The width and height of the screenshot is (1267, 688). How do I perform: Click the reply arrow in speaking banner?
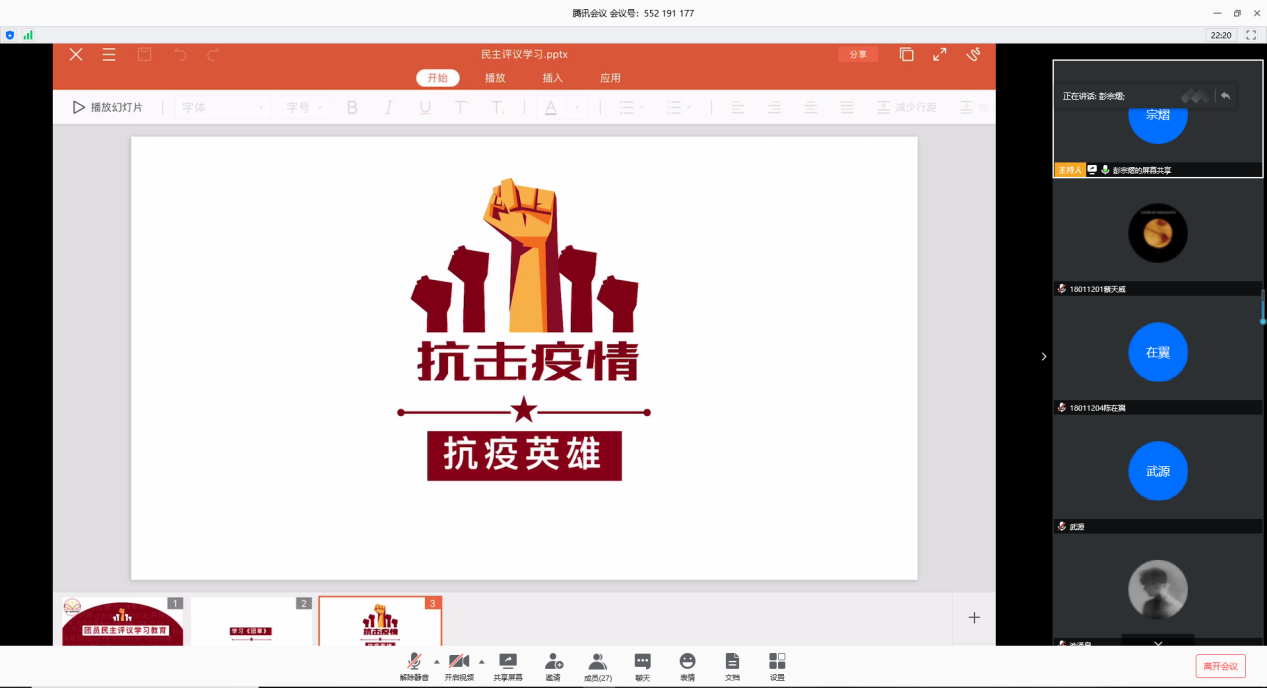click(1225, 96)
